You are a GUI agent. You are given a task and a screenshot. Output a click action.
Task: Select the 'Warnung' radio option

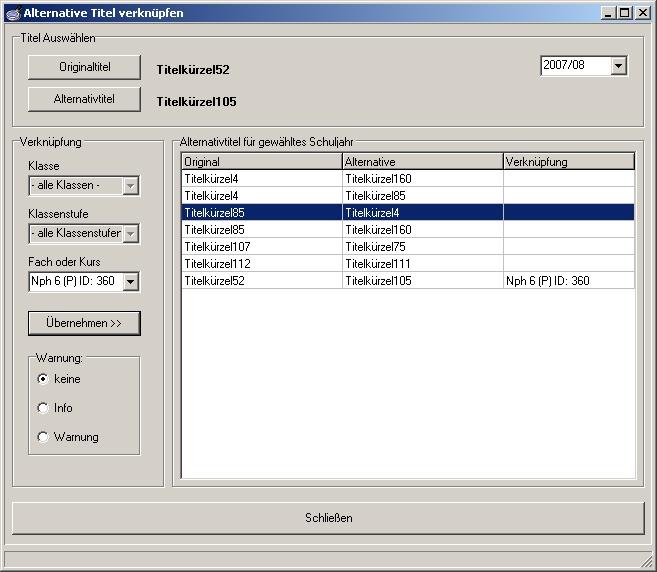[43, 437]
